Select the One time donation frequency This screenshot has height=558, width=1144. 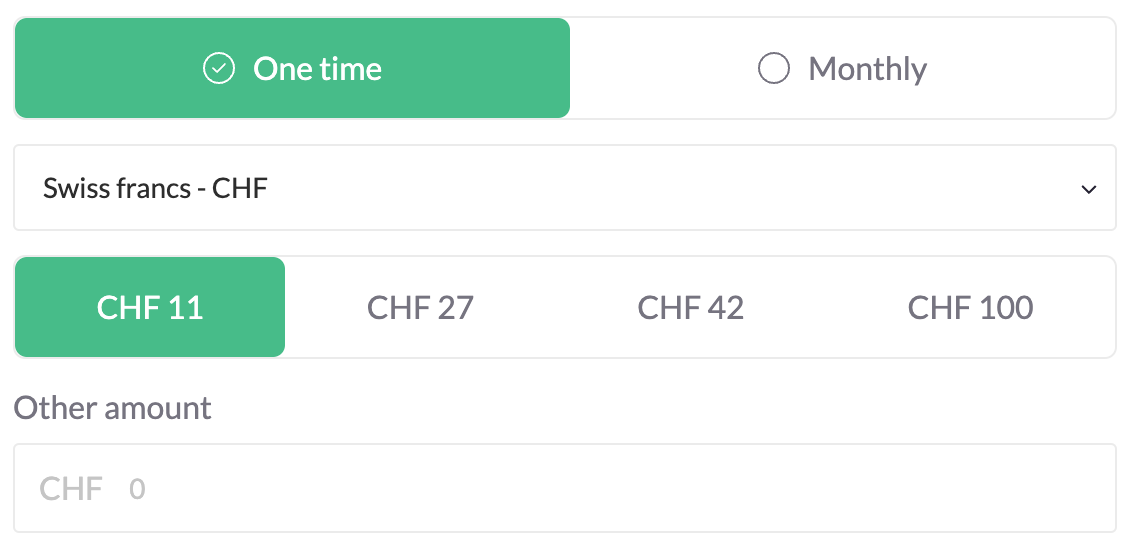(292, 69)
